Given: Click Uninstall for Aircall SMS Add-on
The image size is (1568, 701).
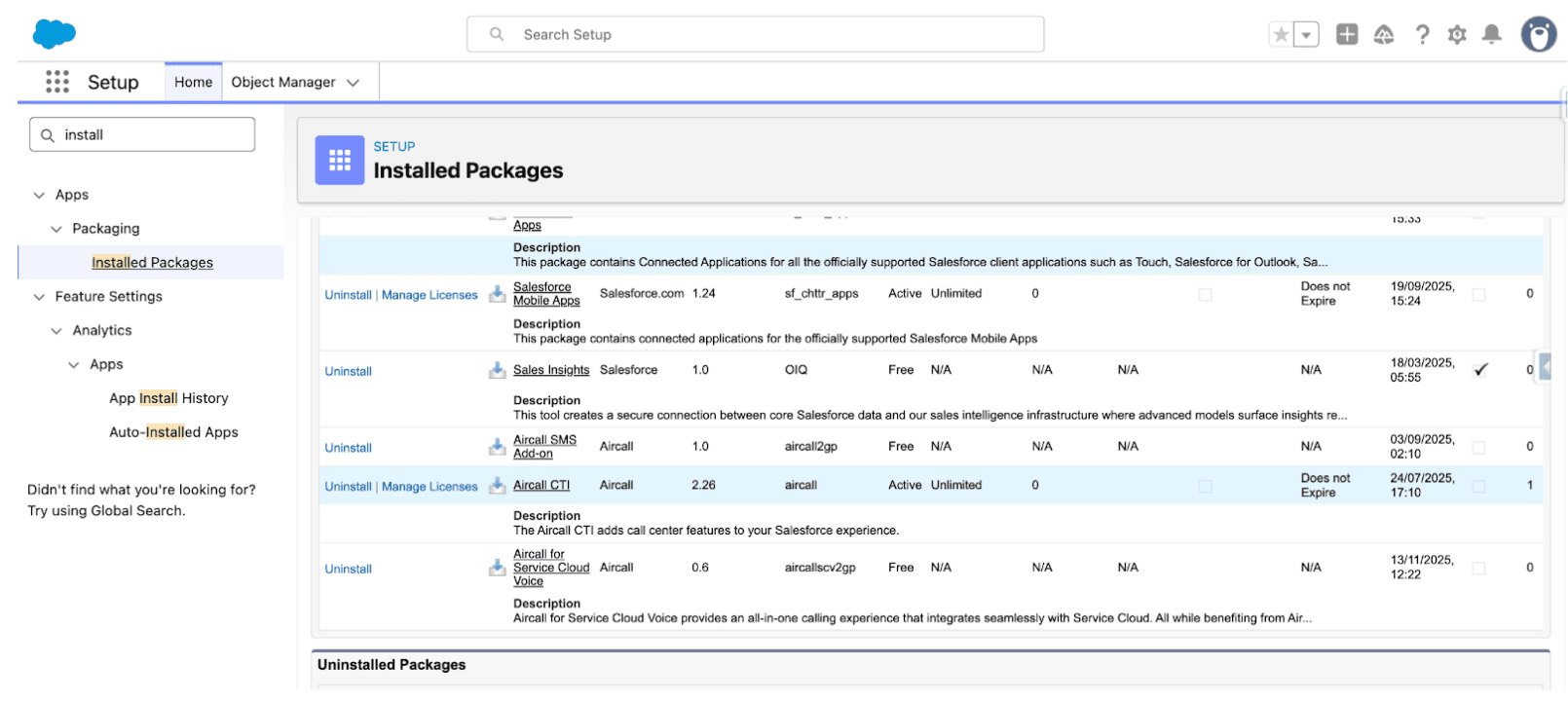Looking at the screenshot, I should coord(348,448).
